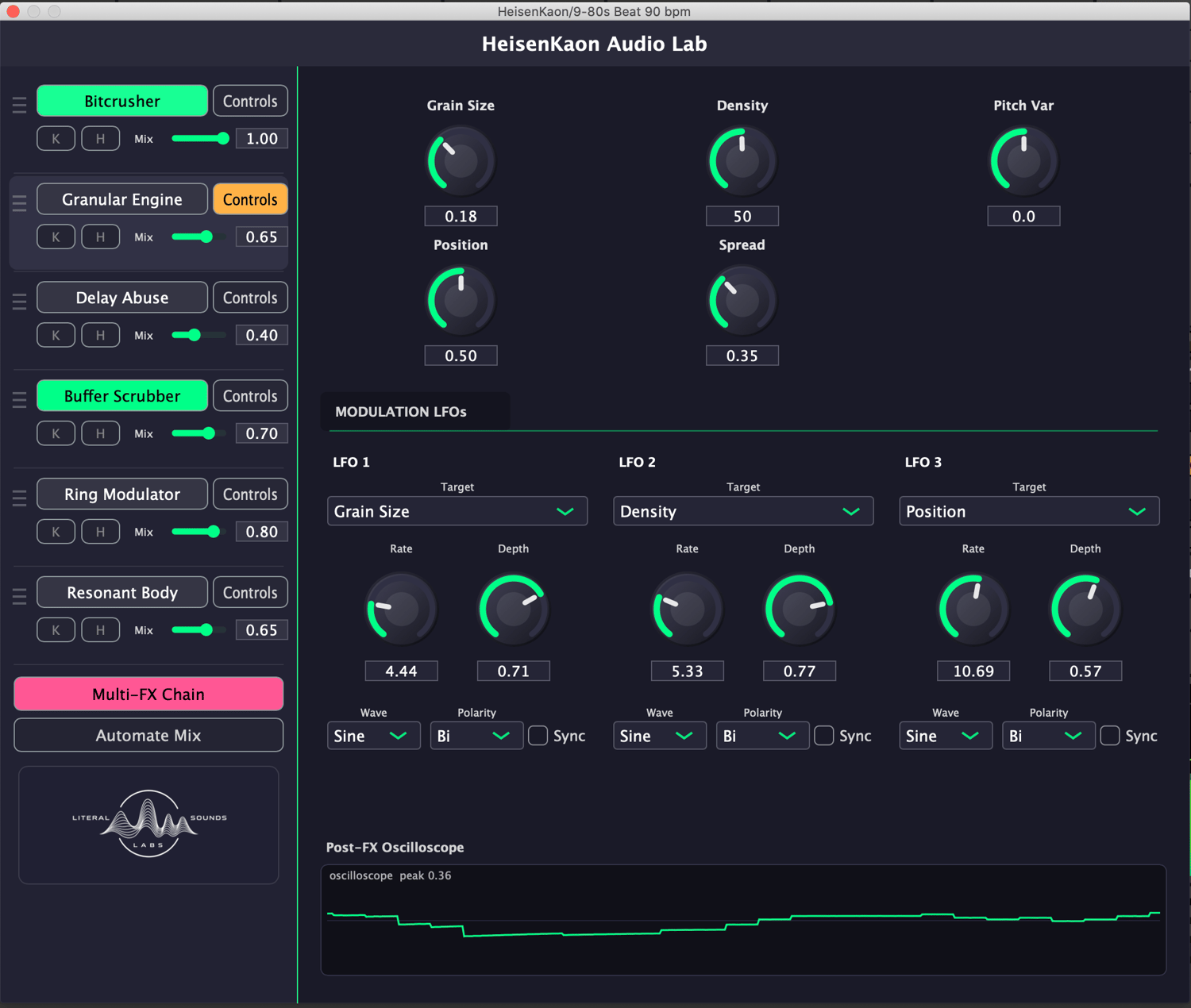
Task: Click the Automate Mix button
Action: (x=148, y=736)
